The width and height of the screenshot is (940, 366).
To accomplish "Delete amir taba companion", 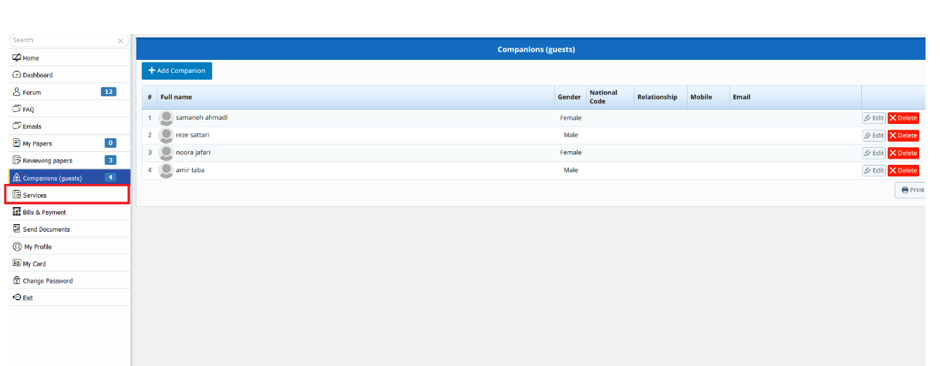I will 903,171.
